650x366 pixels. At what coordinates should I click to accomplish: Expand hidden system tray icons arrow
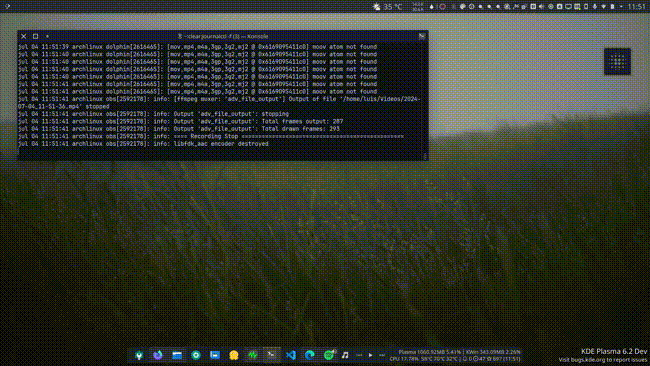pyautogui.click(x=621, y=7)
